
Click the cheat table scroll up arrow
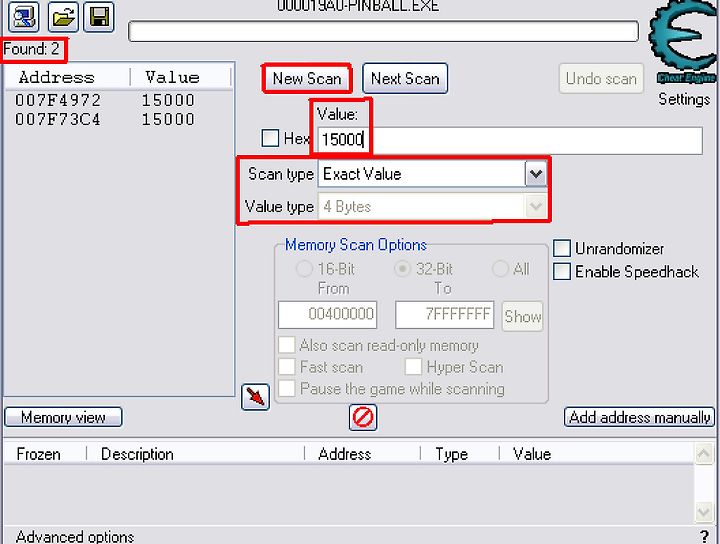(704, 454)
